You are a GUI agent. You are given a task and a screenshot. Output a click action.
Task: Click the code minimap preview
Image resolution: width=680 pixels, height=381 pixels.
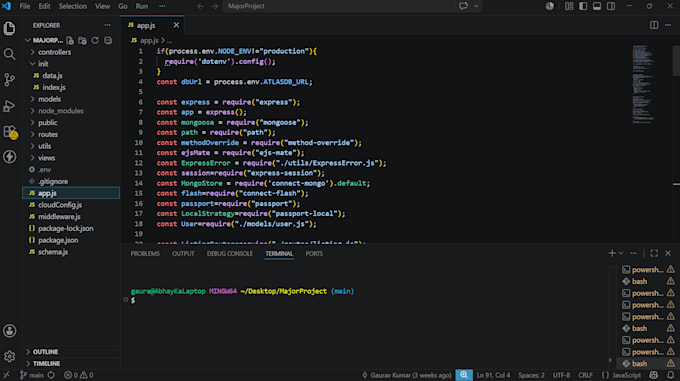[643, 84]
